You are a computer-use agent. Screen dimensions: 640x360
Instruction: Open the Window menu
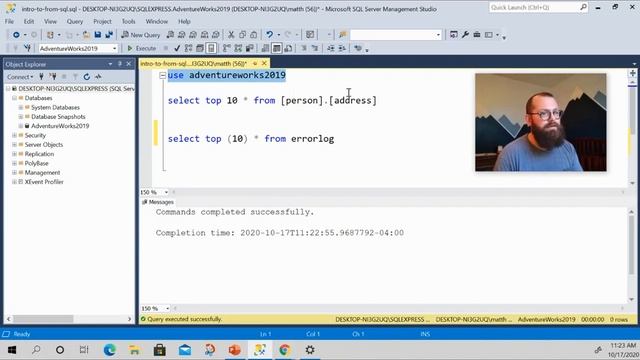coord(157,21)
